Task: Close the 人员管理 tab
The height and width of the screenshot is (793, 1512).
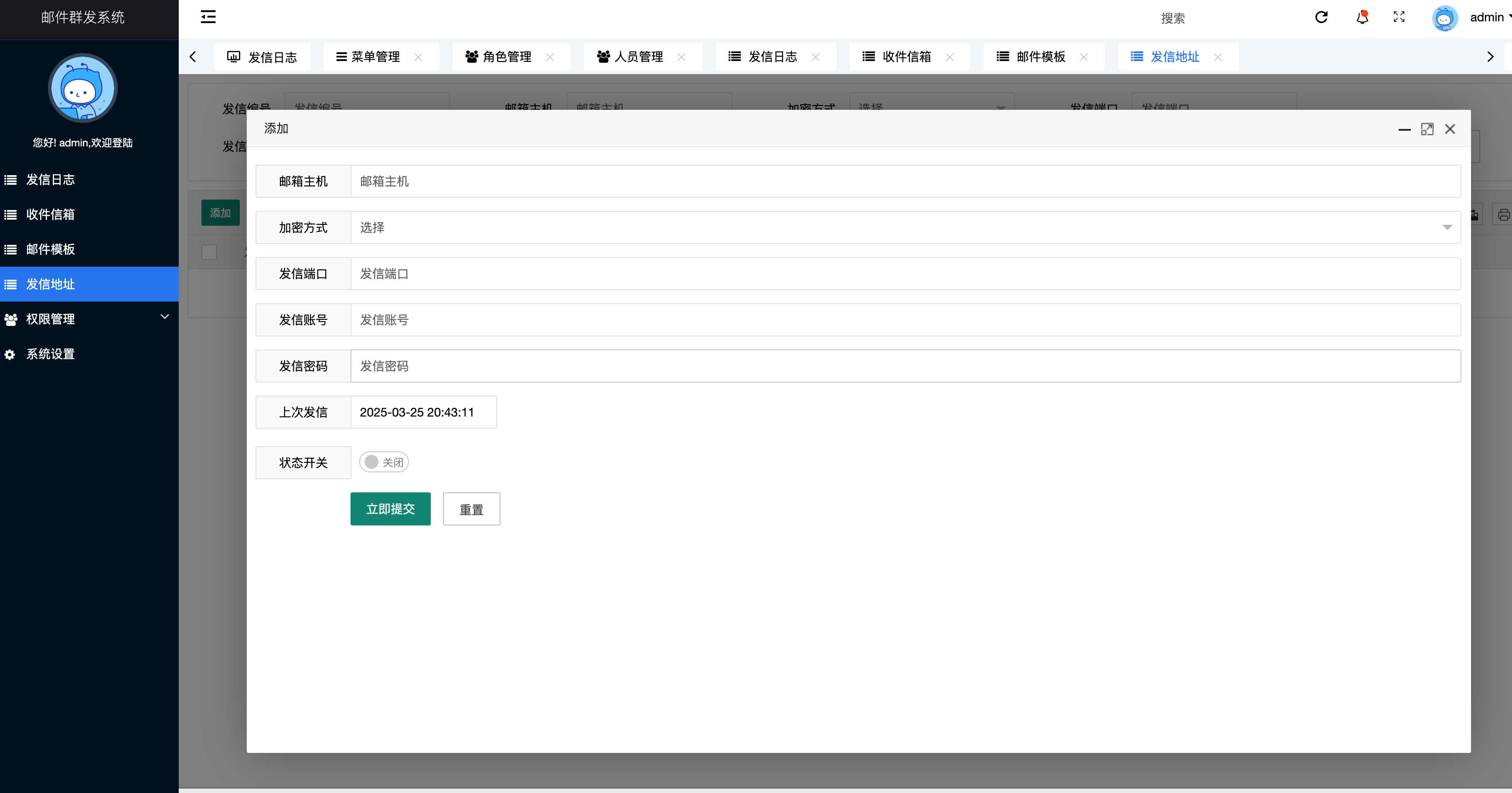Action: tap(681, 57)
